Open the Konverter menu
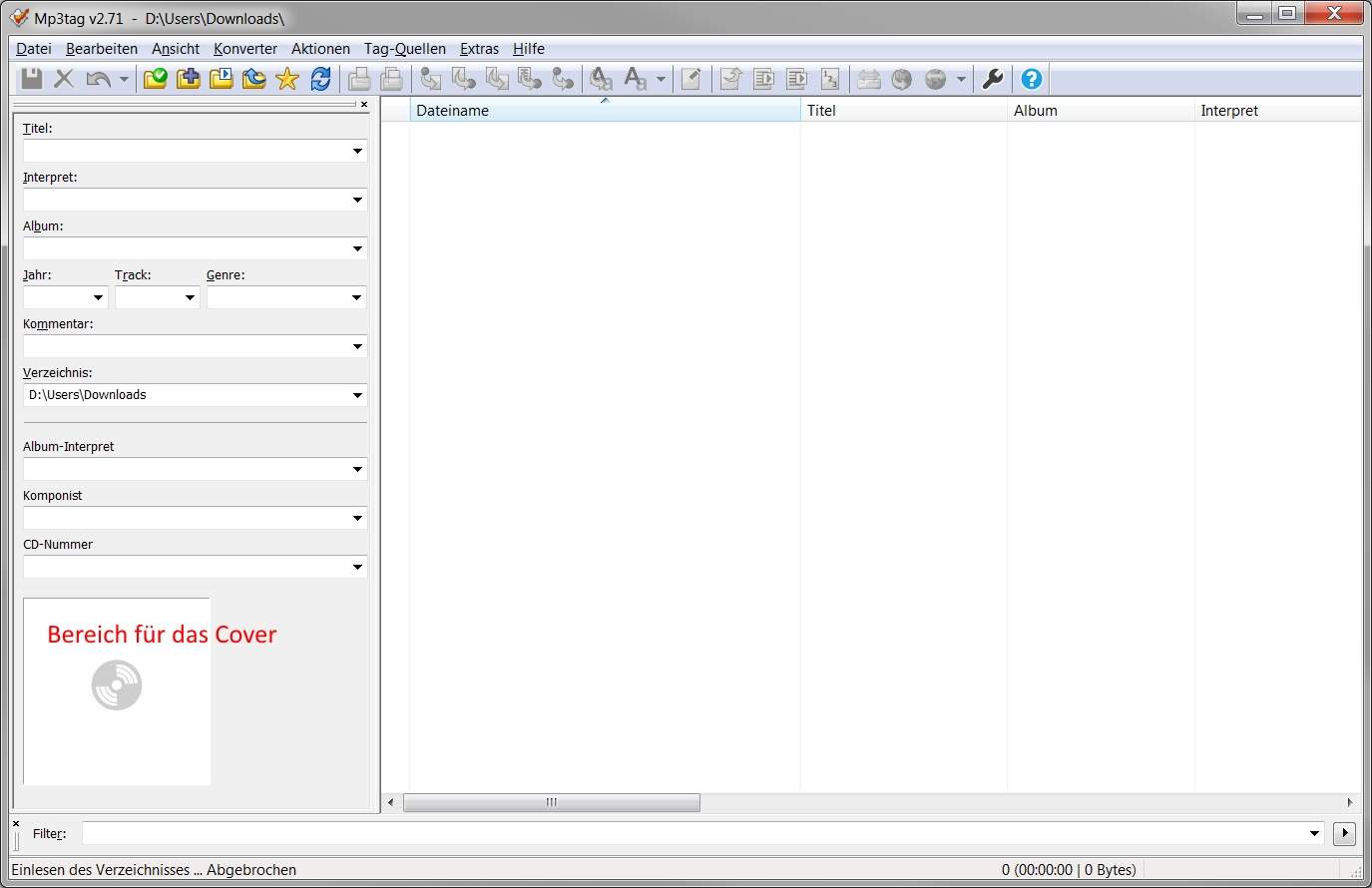This screenshot has width=1372, height=888. [x=245, y=49]
